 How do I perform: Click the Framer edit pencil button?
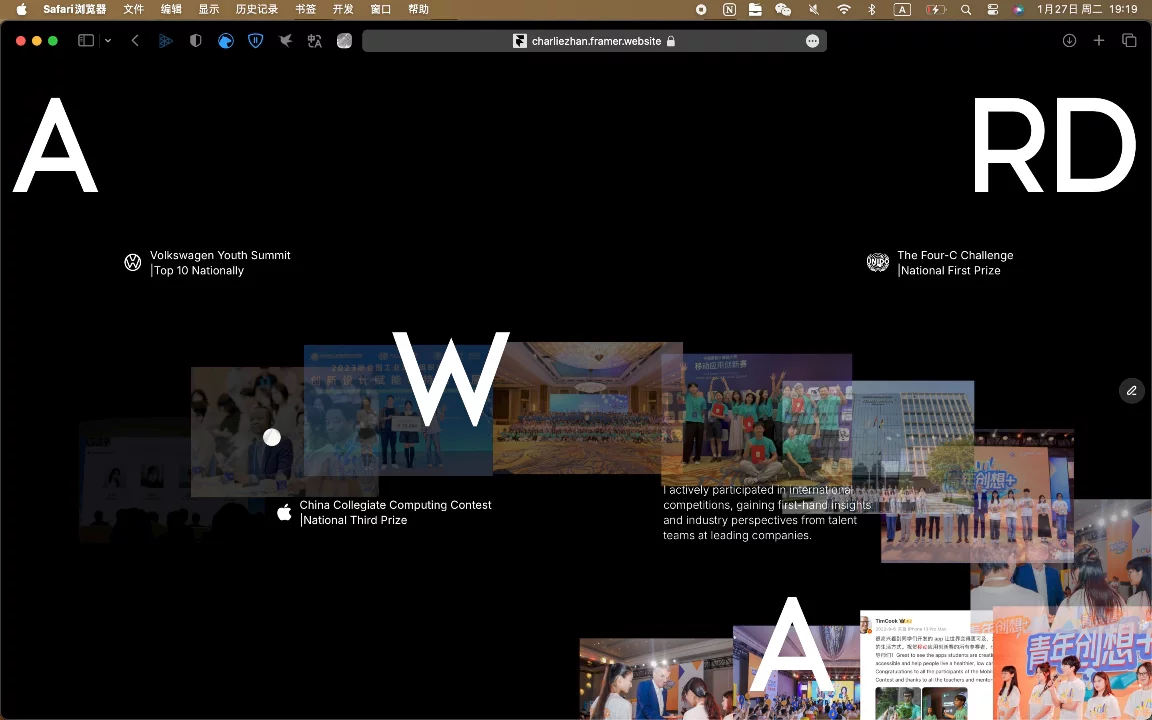coord(1131,391)
